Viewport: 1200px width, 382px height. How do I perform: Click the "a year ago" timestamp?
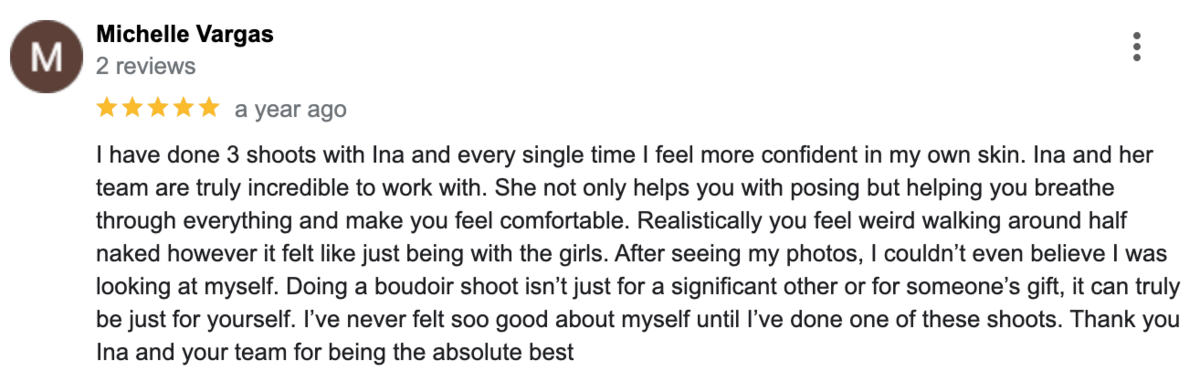(290, 109)
